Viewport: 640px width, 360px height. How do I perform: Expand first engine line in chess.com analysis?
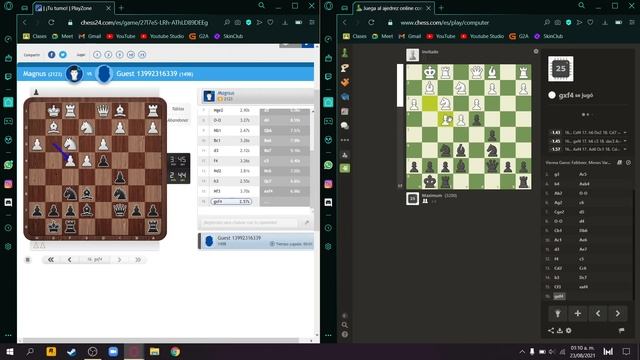(x=625, y=133)
